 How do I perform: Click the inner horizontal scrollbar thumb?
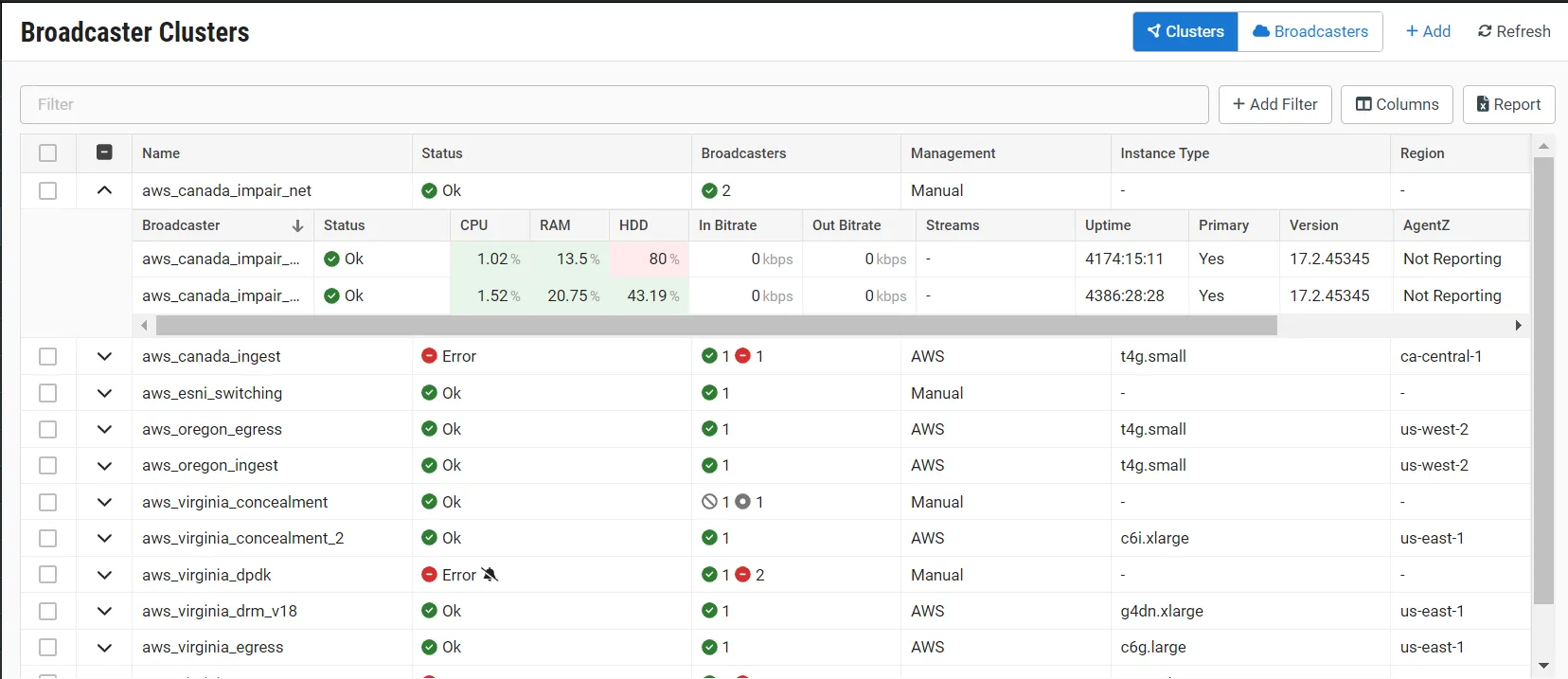tap(717, 326)
